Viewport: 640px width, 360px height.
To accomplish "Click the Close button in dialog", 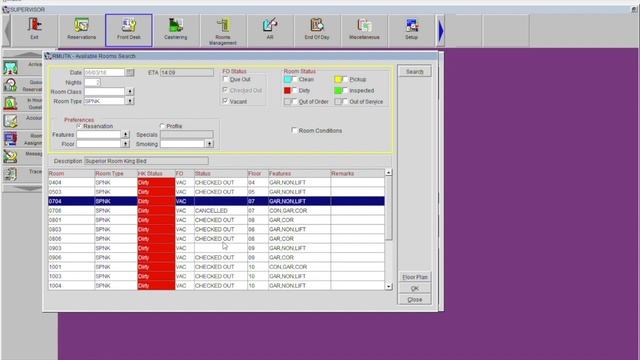I will (x=415, y=300).
